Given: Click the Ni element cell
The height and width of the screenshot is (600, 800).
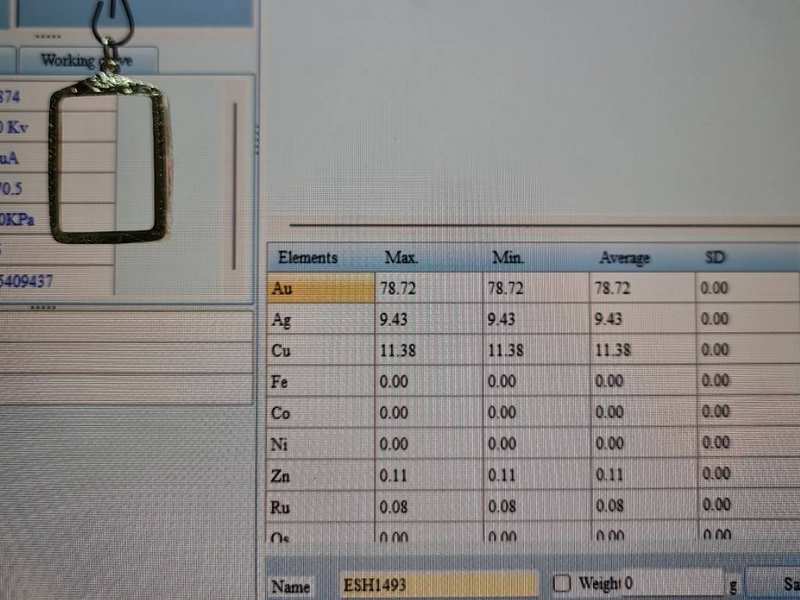Looking at the screenshot, I should coord(320,444).
